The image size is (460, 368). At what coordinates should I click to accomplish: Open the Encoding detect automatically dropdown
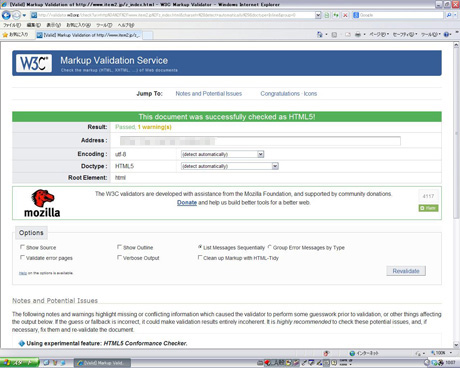(x=222, y=154)
